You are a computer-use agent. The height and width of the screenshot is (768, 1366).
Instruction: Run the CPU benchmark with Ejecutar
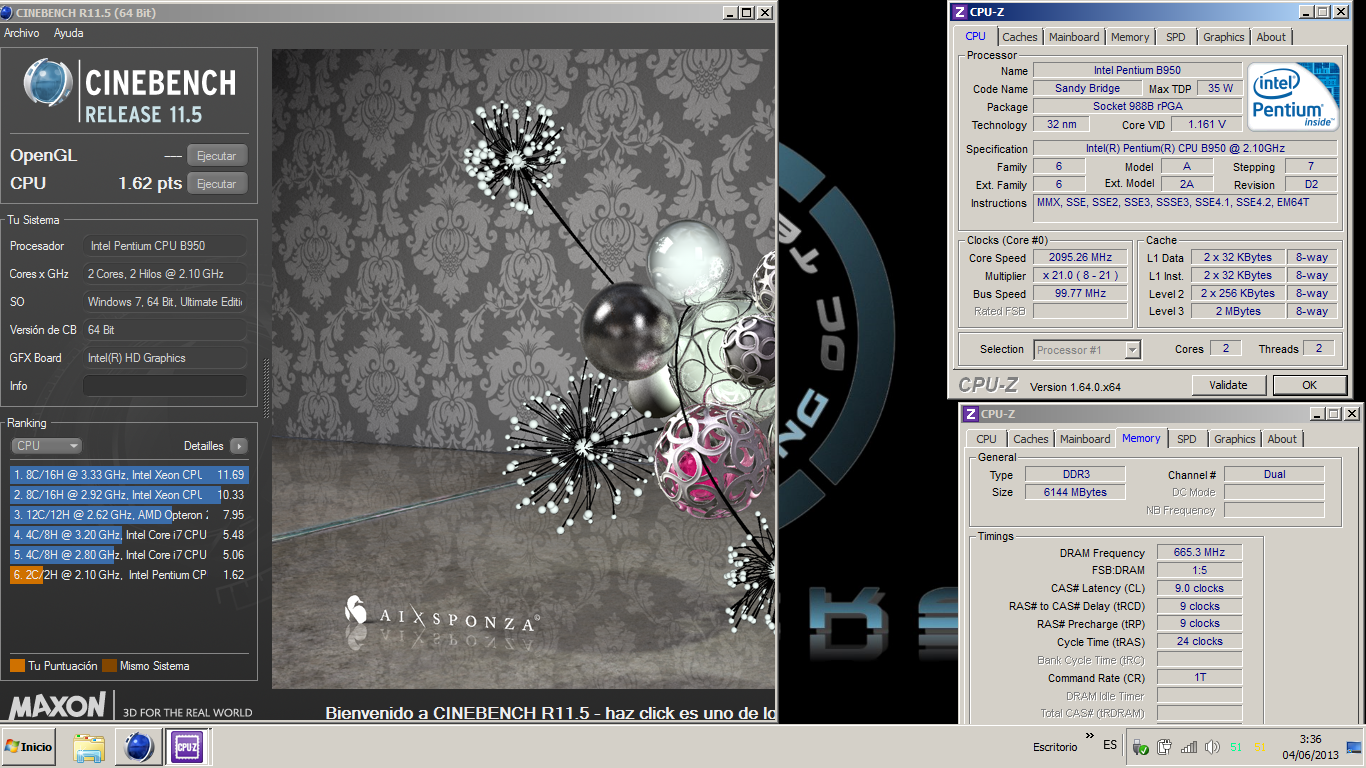[217, 184]
